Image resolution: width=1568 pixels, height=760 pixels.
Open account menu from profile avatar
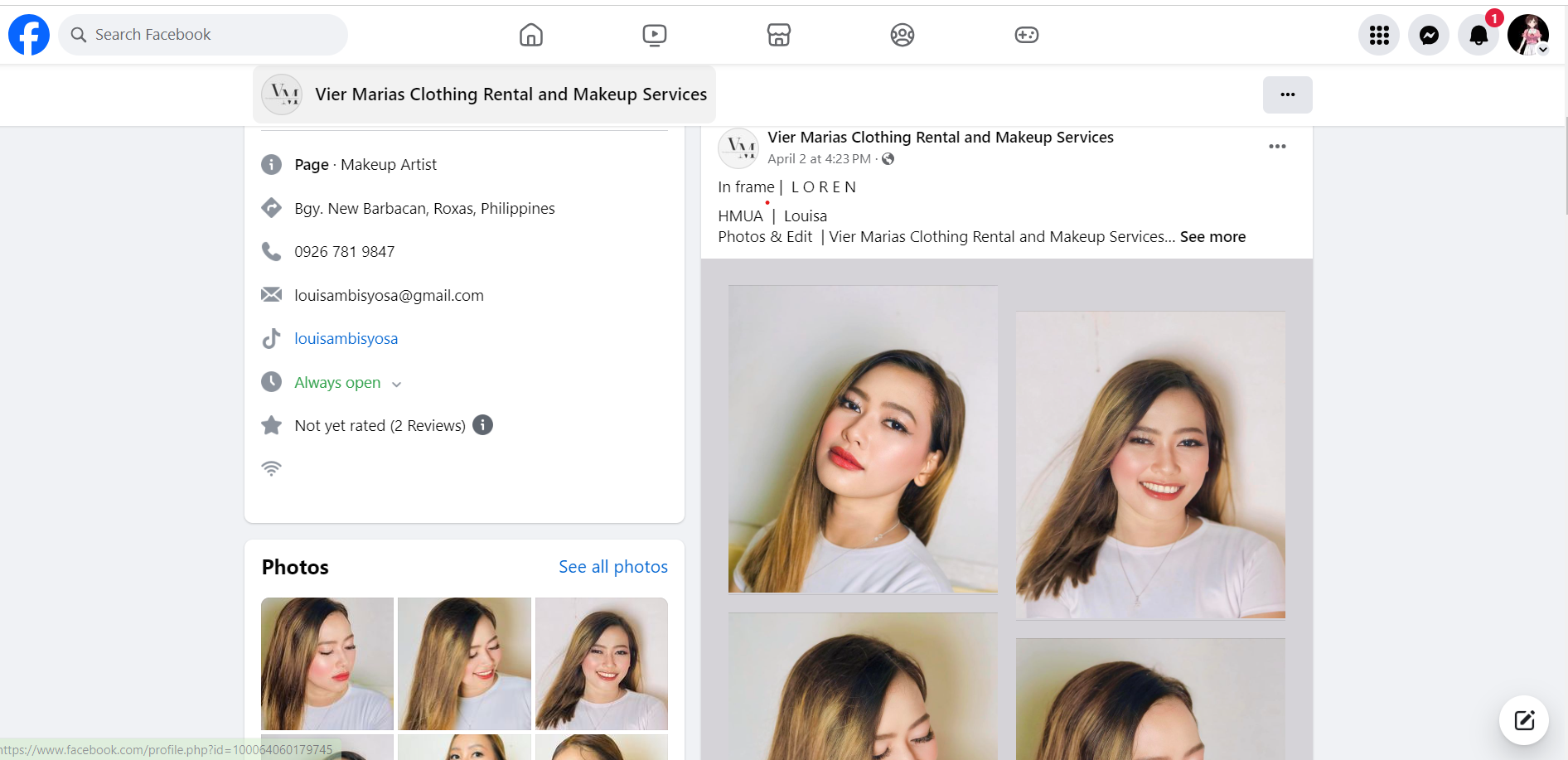1528,35
